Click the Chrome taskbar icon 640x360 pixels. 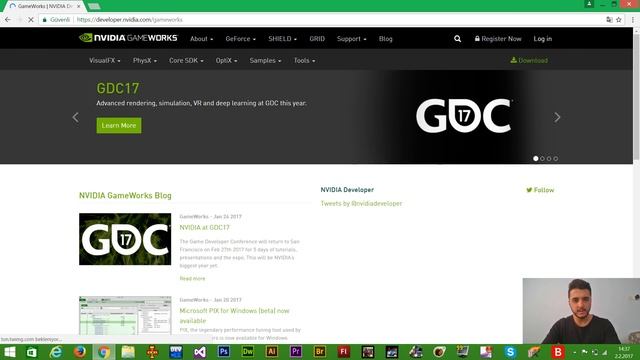pyautogui.click(x=104, y=352)
